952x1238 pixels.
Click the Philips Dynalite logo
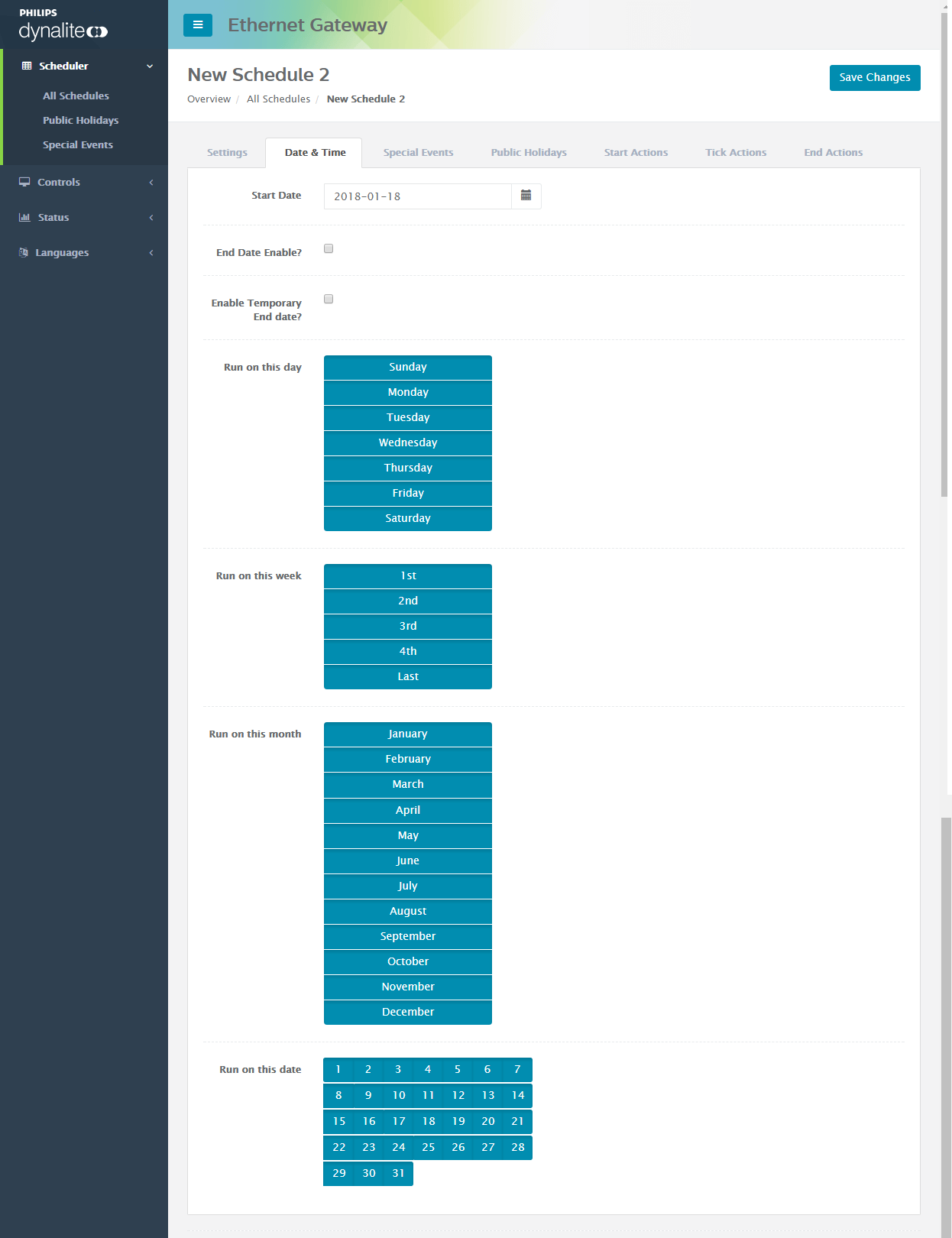coord(63,25)
